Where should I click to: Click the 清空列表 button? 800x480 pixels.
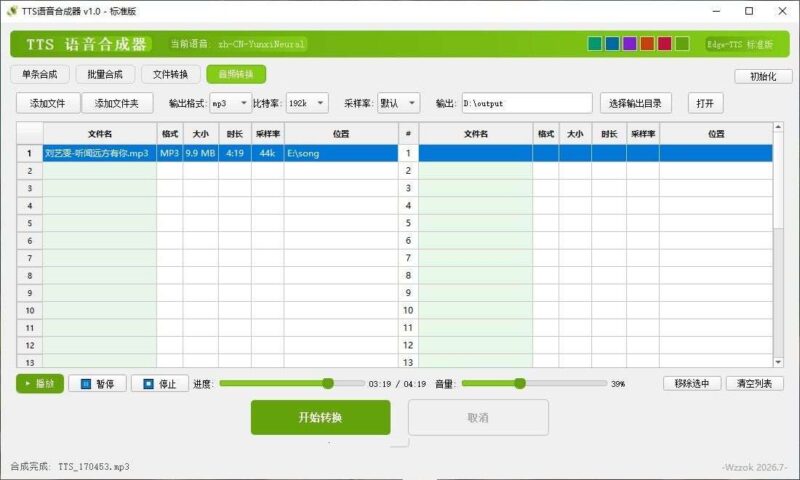click(755, 384)
